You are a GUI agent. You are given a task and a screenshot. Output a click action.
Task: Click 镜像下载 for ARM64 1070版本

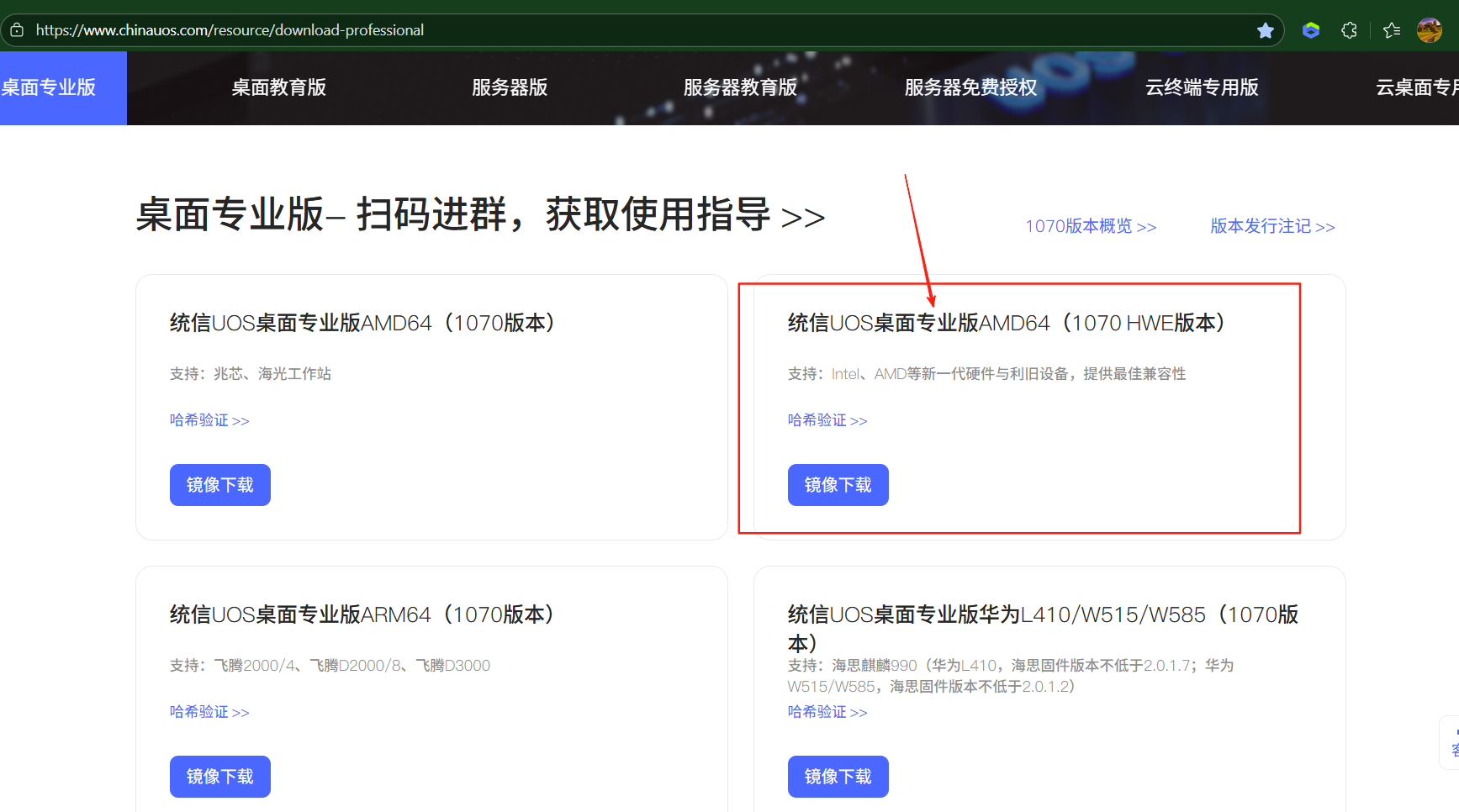coord(220,777)
